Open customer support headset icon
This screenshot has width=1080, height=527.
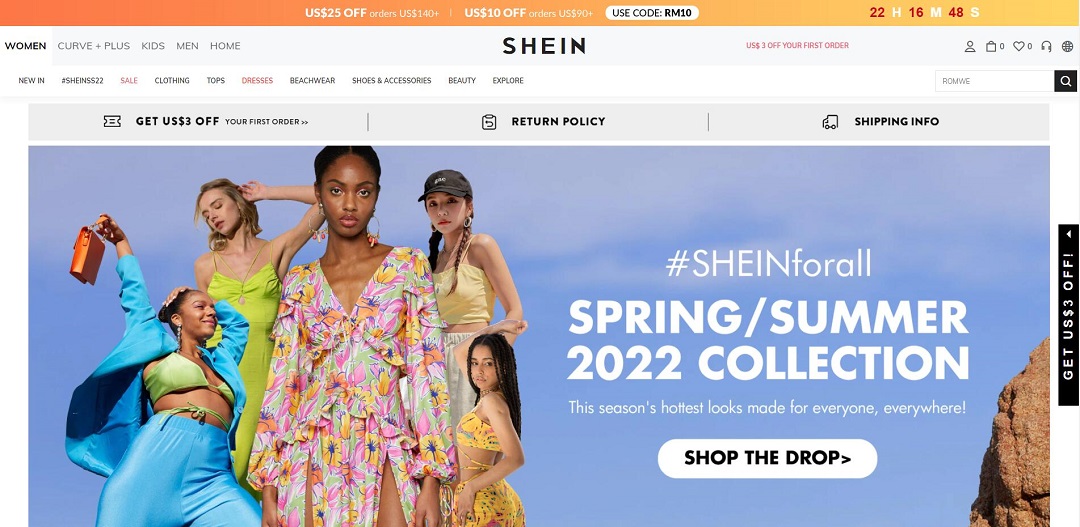pos(1046,46)
